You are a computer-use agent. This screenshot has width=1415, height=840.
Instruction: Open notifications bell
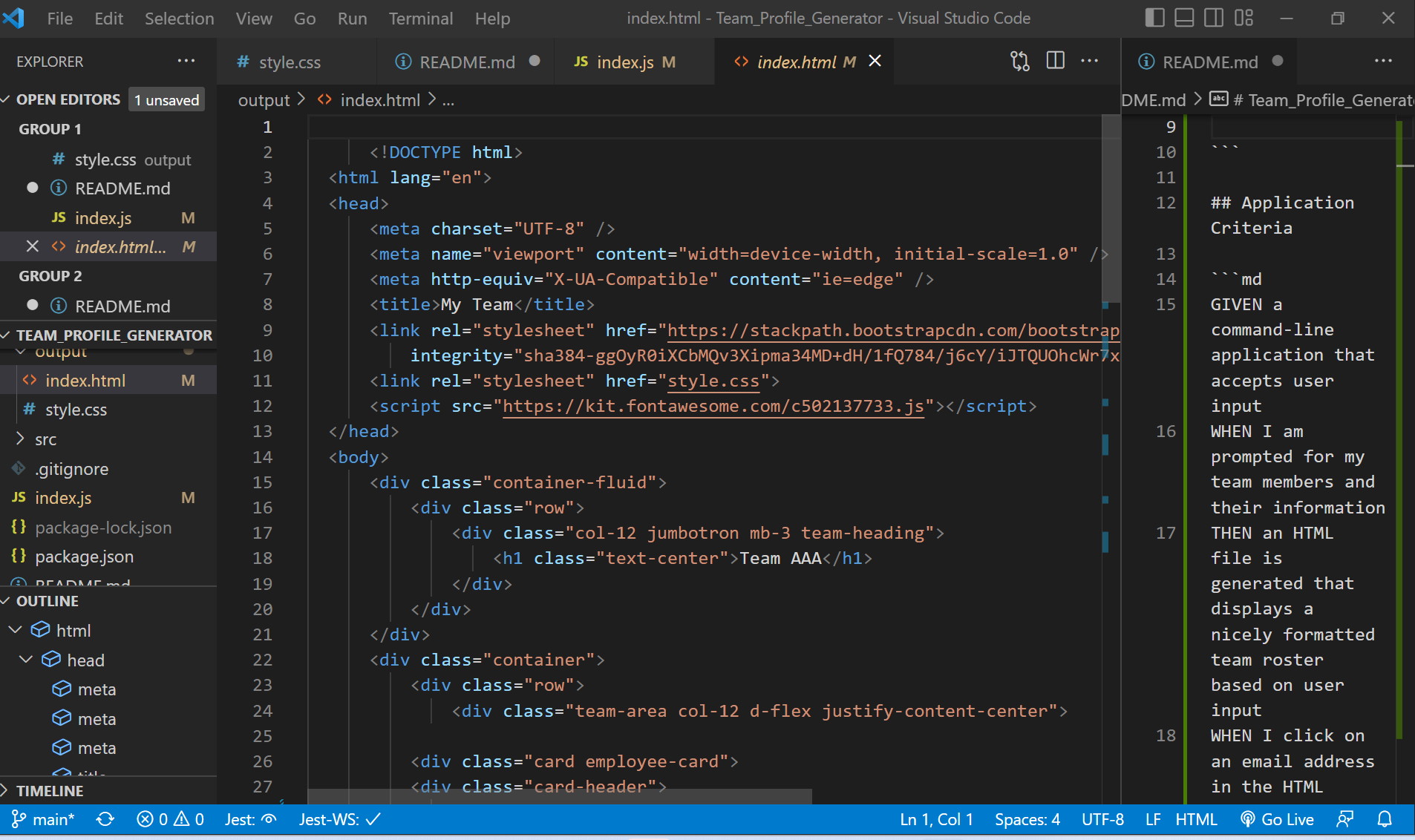pyautogui.click(x=1385, y=819)
